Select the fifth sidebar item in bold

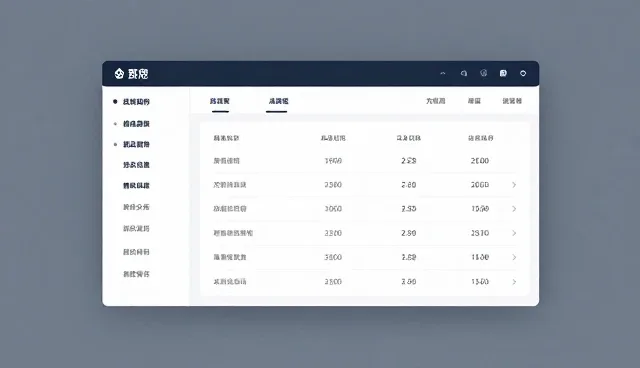point(136,186)
